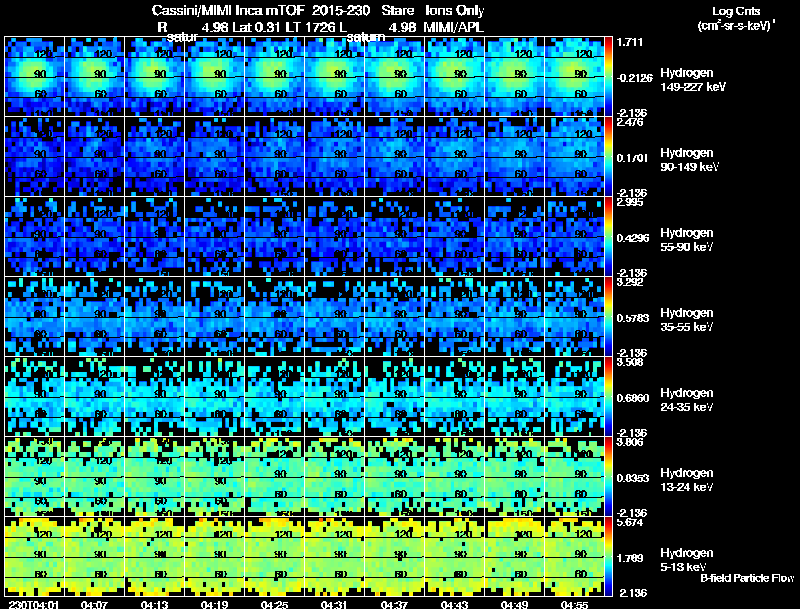Click the 1.769 colorbar midpoint value

[630, 558]
